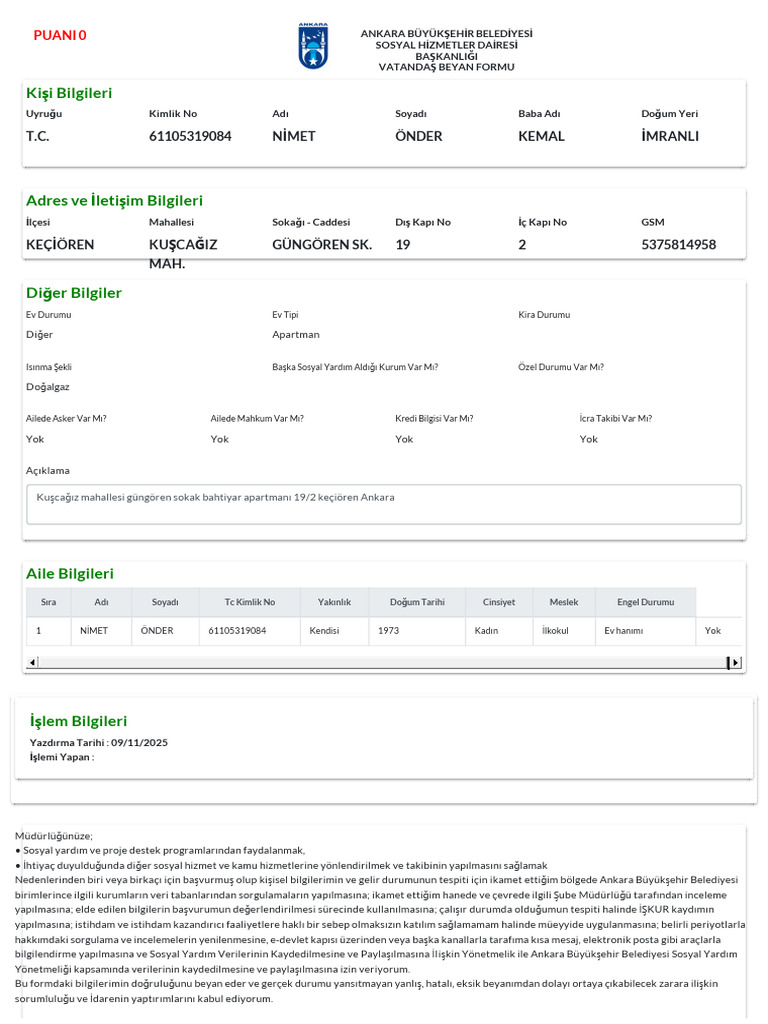
Task: Click the Engel Durumu column header
Action: (645, 602)
